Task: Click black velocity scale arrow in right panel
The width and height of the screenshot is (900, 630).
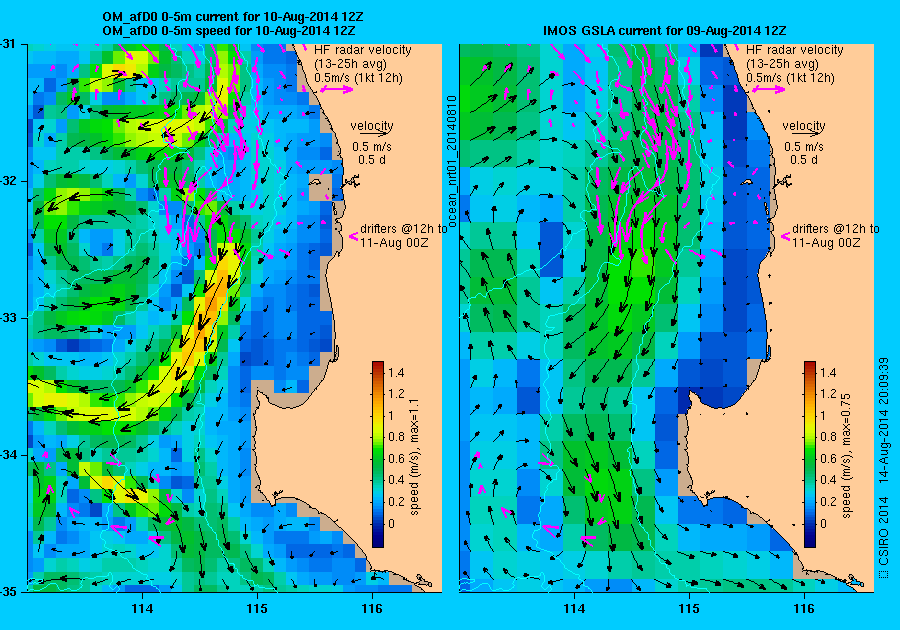Action: (x=804, y=134)
